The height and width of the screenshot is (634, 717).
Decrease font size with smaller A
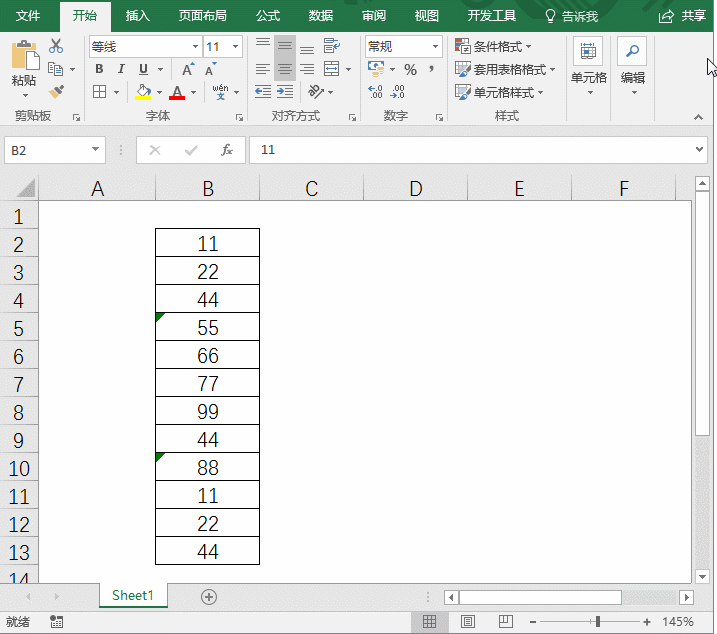click(x=210, y=69)
